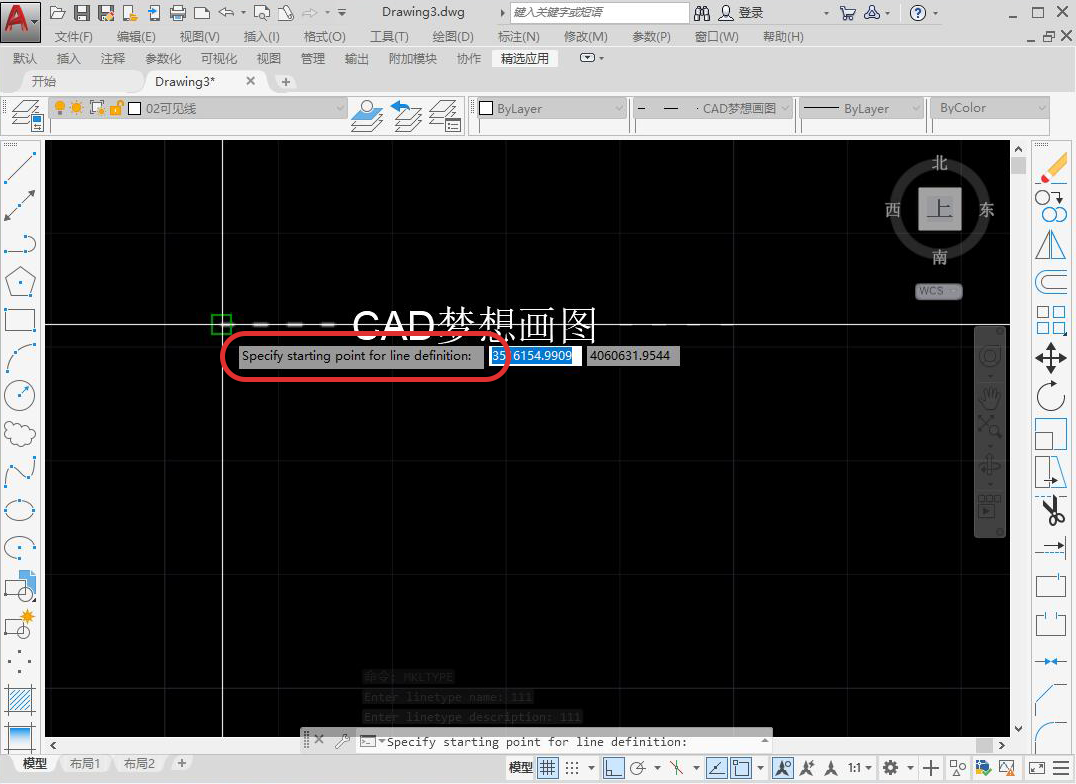Expand the quick access toolbar customize arrow
Image resolution: width=1076 pixels, height=784 pixels.
[342, 12]
